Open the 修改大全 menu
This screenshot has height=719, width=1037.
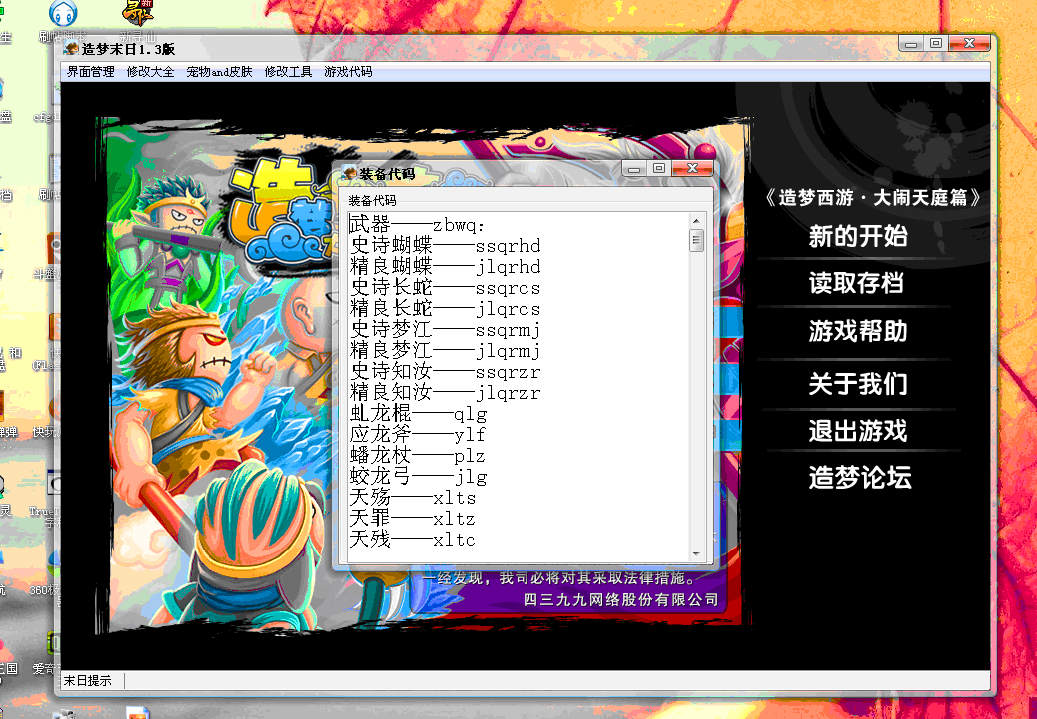pos(150,71)
